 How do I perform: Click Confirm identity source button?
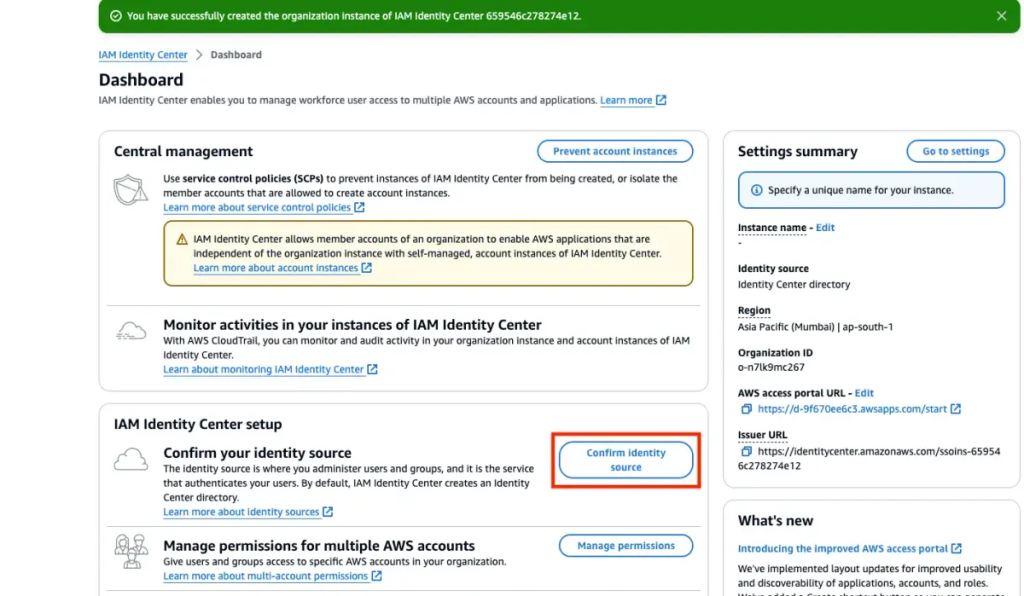coord(626,460)
